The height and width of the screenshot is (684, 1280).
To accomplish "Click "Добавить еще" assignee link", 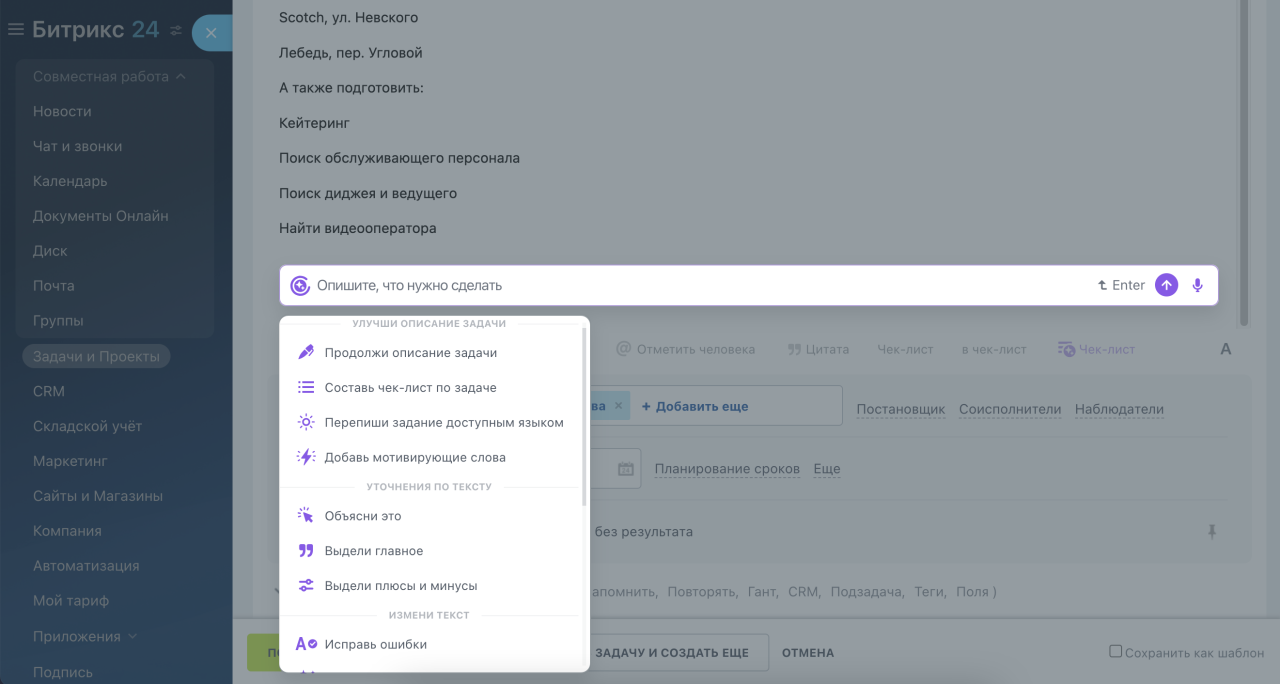I will 694,406.
